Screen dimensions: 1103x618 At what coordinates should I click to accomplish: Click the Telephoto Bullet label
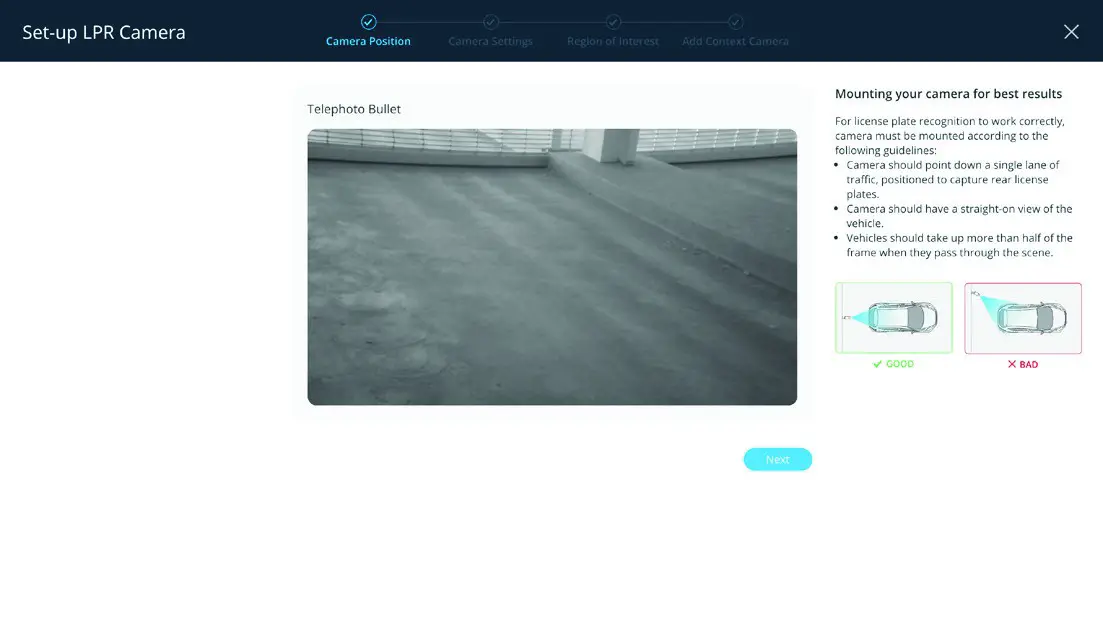tap(354, 108)
